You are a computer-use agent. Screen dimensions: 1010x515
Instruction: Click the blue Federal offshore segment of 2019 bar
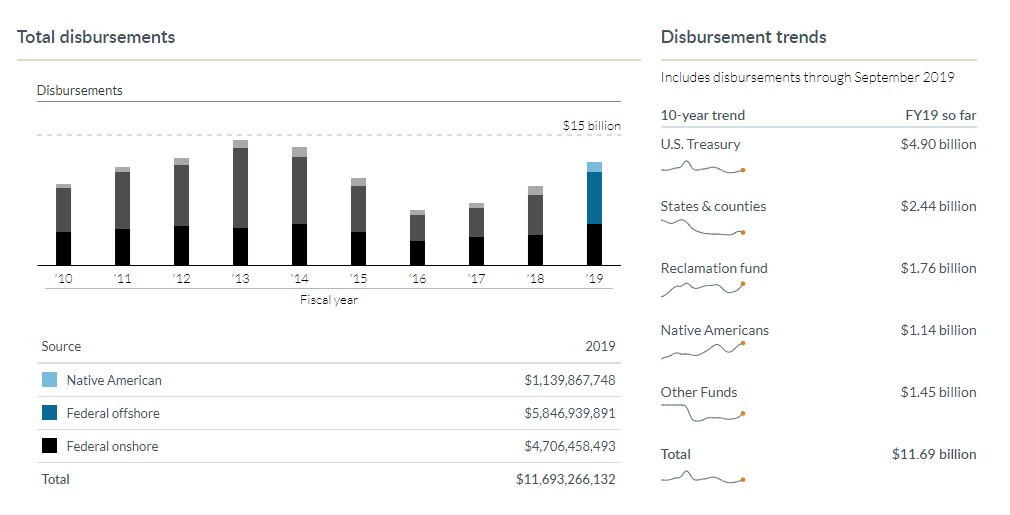(x=594, y=198)
